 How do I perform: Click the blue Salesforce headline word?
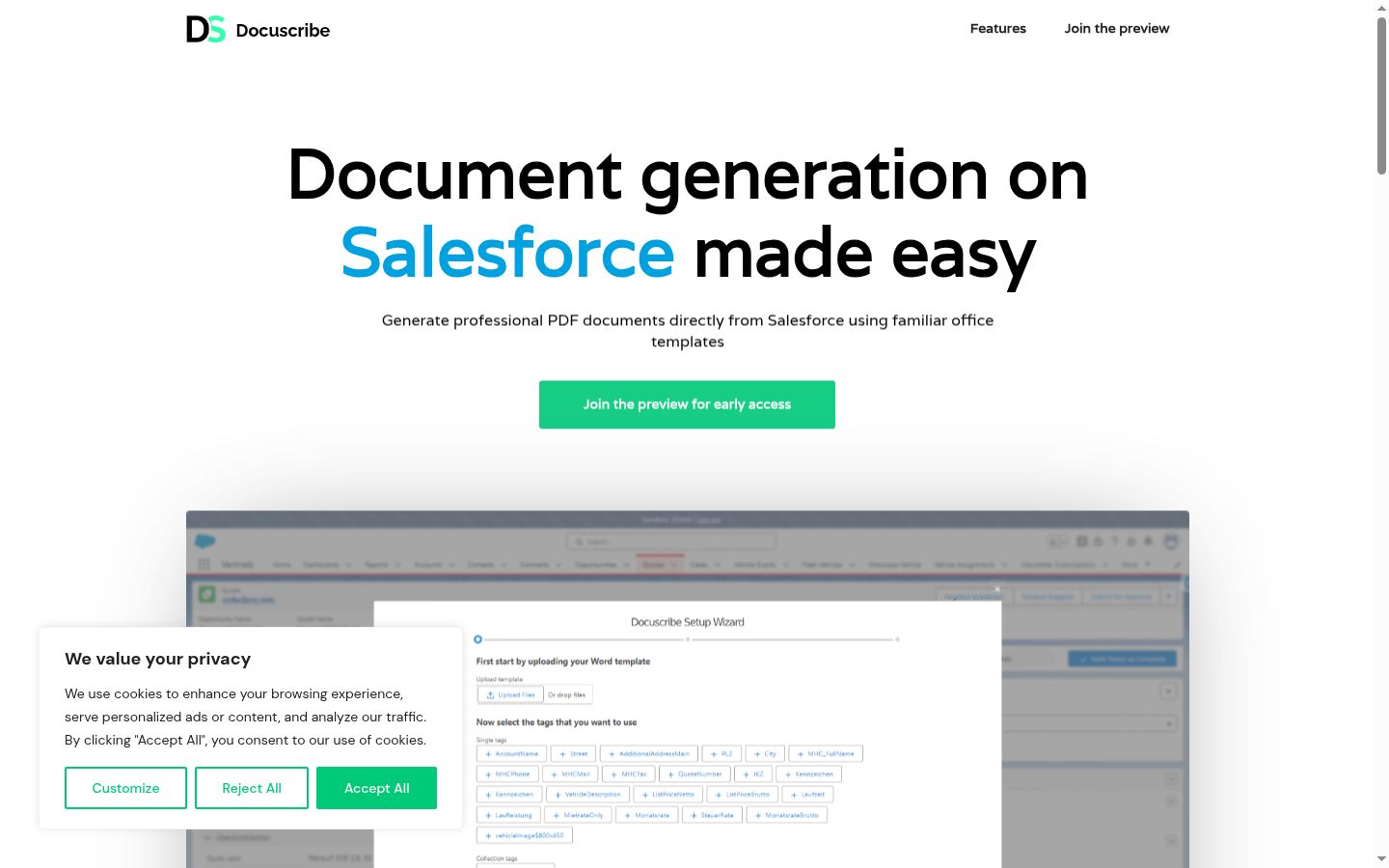[x=507, y=253]
